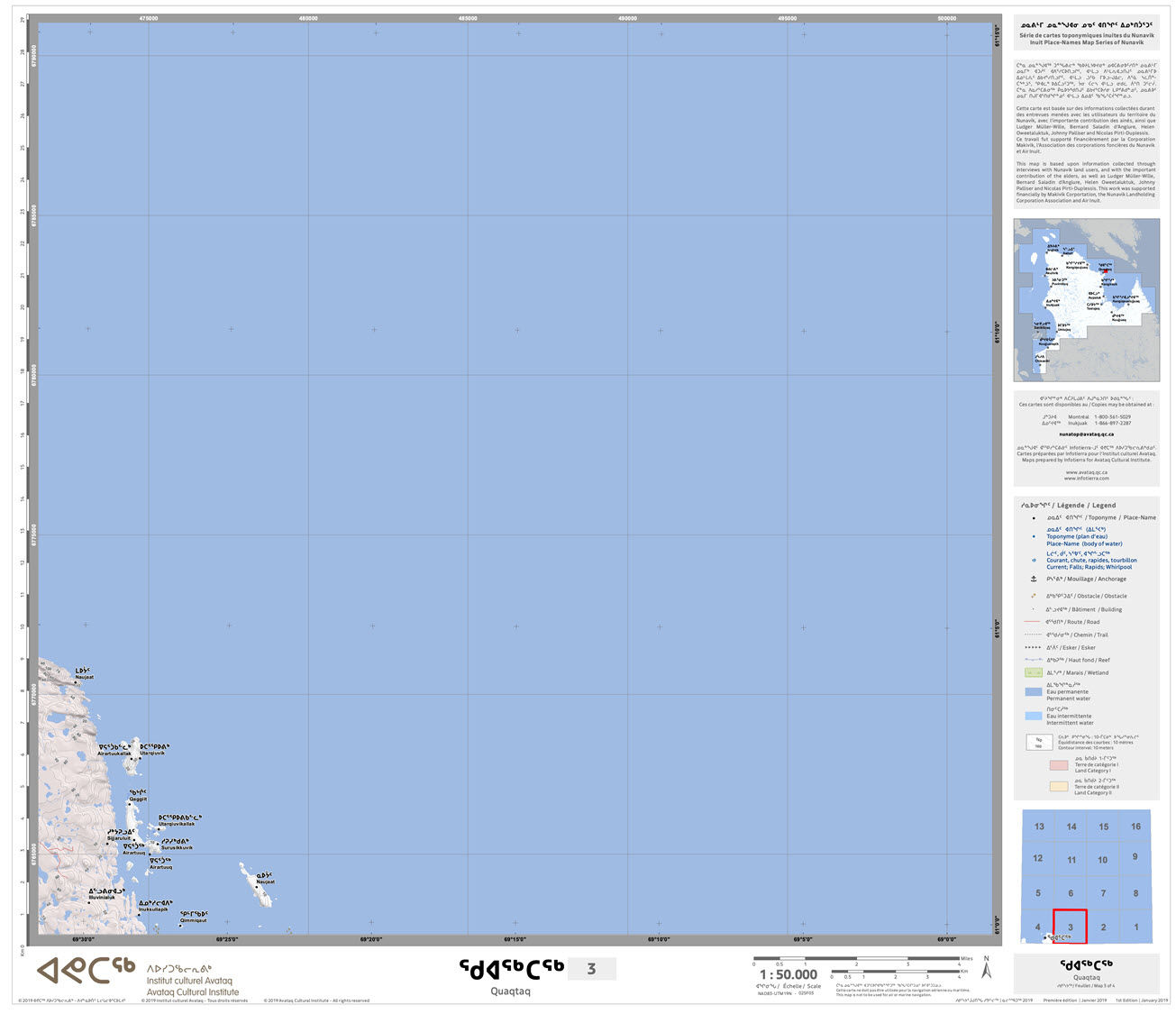The width and height of the screenshot is (1176, 1014).
Task: Click the north arrow compass icon
Action: click(986, 969)
